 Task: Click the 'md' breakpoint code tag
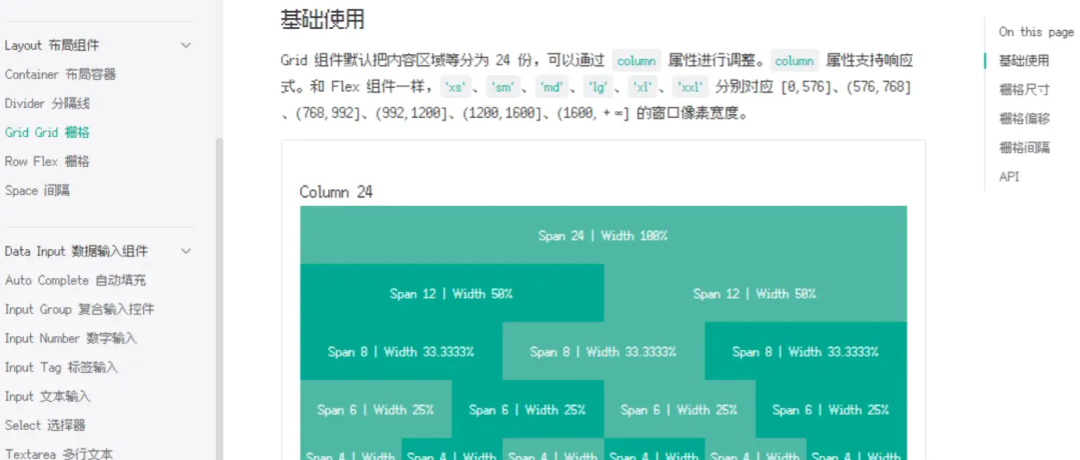point(552,87)
